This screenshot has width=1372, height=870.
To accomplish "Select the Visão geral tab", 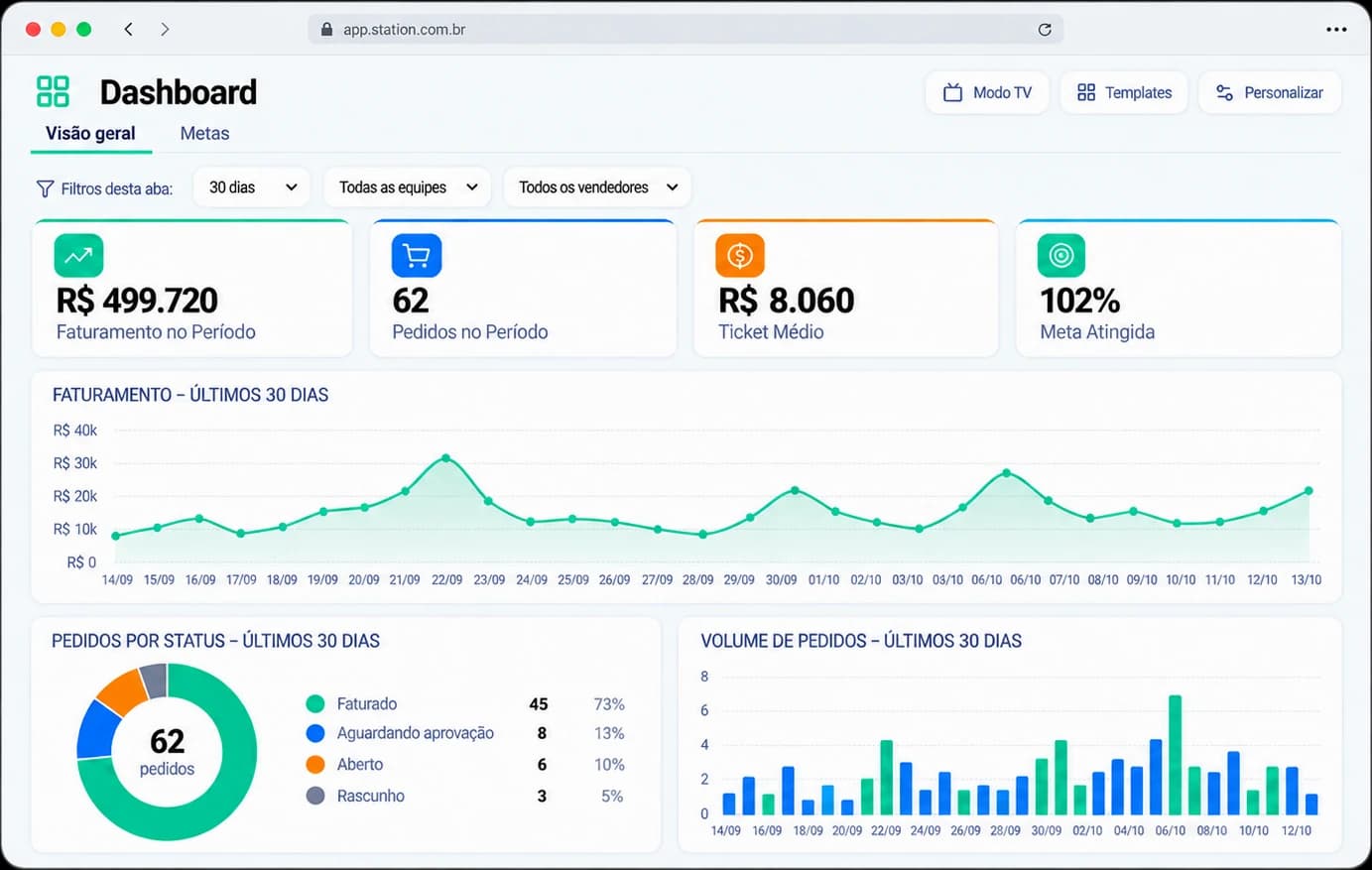I will [90, 133].
